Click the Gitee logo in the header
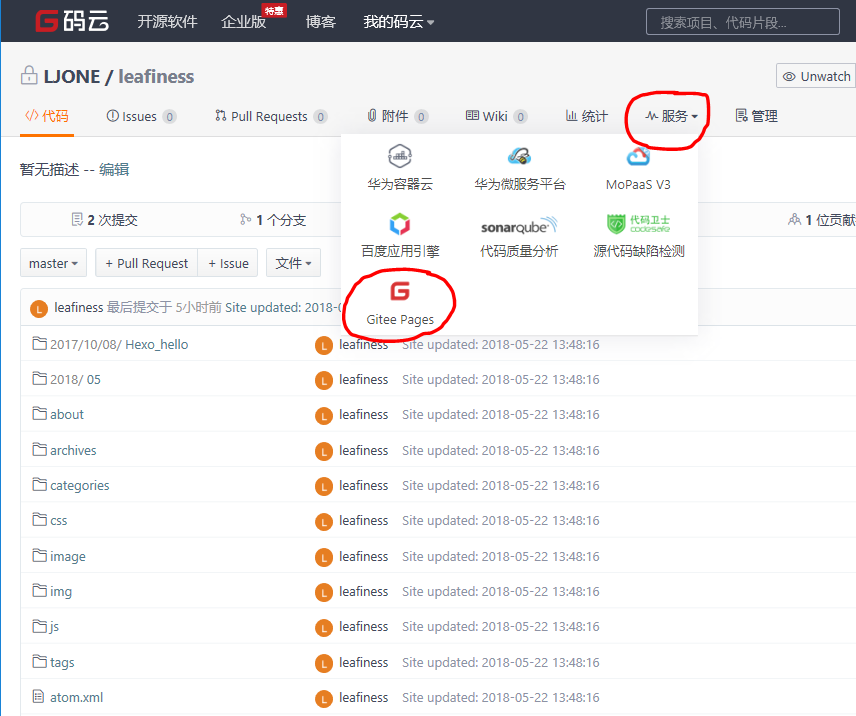This screenshot has height=716, width=856. (x=72, y=21)
